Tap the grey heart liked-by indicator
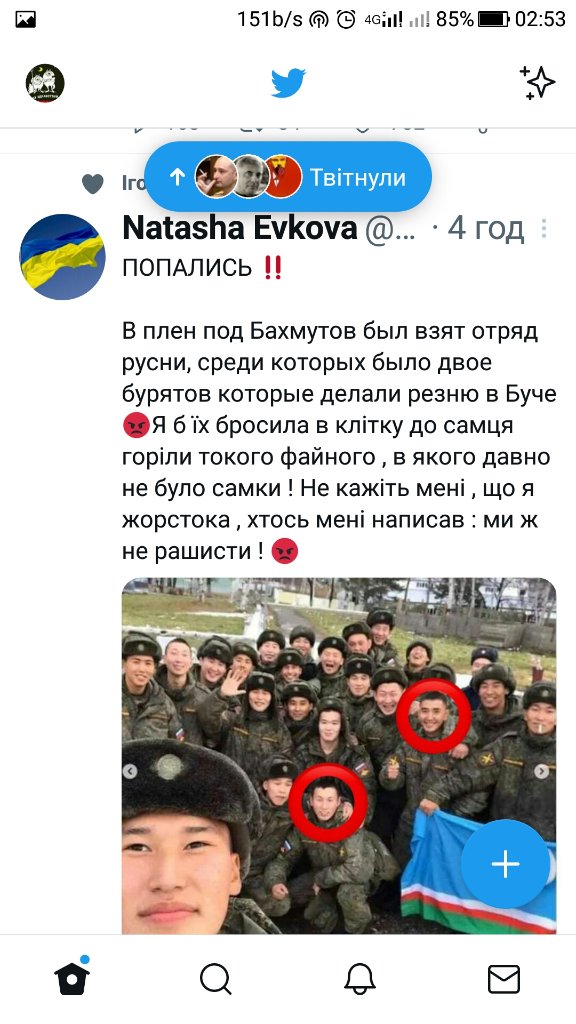The width and height of the screenshot is (576, 1024). [93, 184]
